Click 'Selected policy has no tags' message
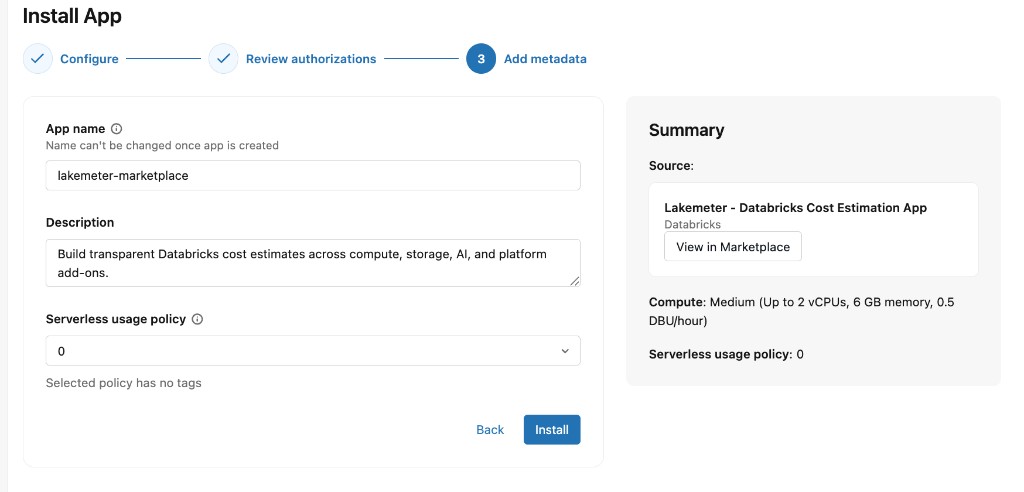Image resolution: width=1024 pixels, height=492 pixels. coord(123,383)
